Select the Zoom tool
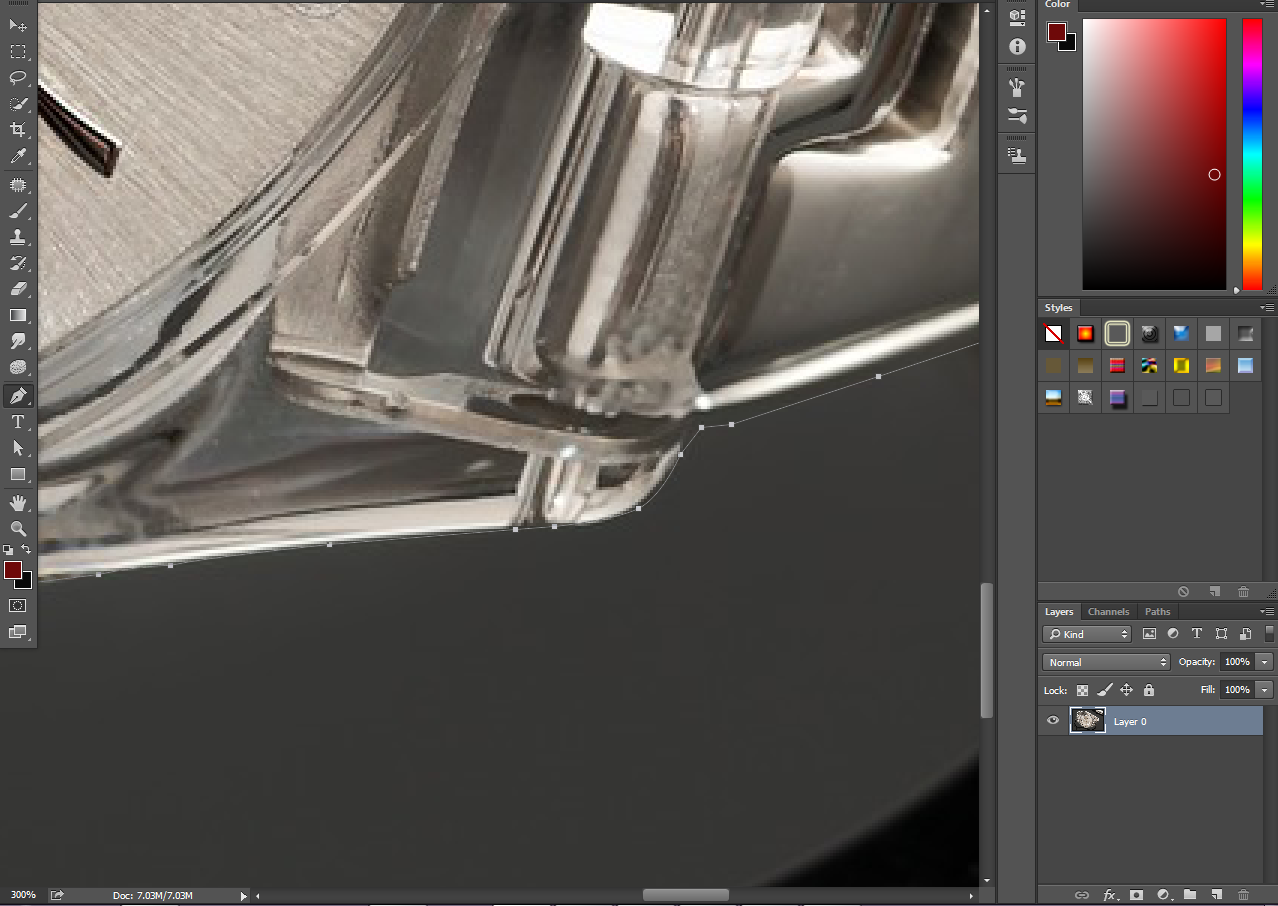This screenshot has width=1278, height=906. click(18, 528)
